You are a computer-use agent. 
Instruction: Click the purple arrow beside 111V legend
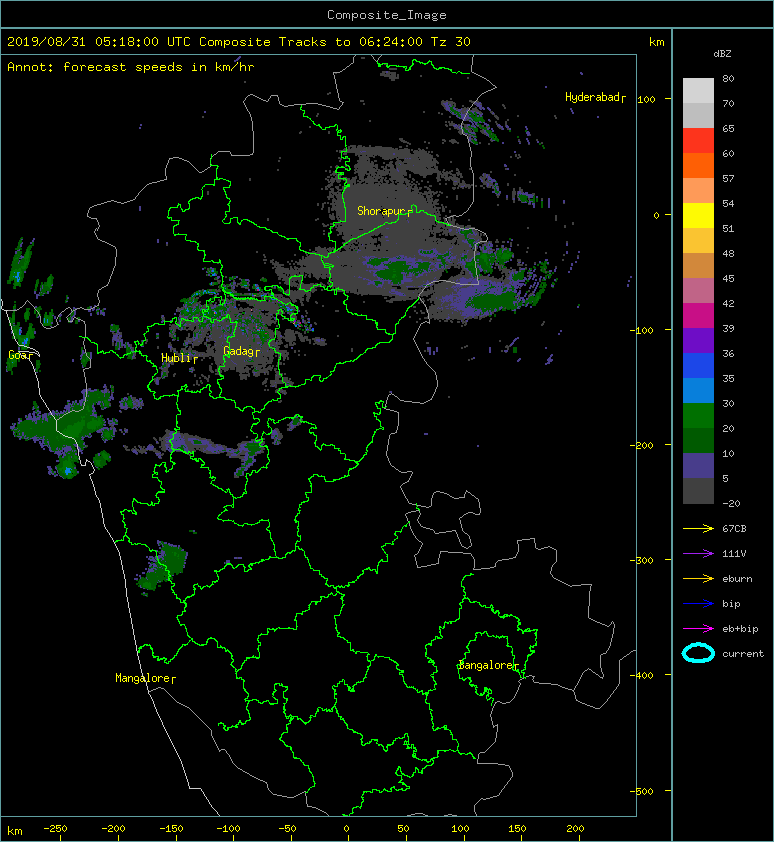[698, 554]
